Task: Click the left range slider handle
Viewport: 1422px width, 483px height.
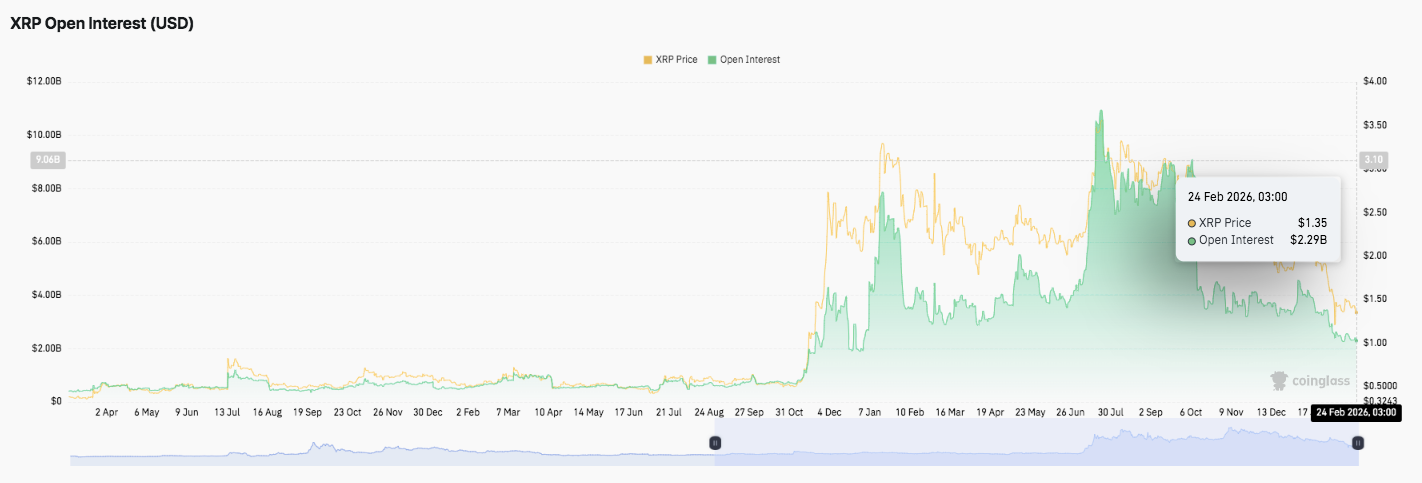Action: [715, 442]
